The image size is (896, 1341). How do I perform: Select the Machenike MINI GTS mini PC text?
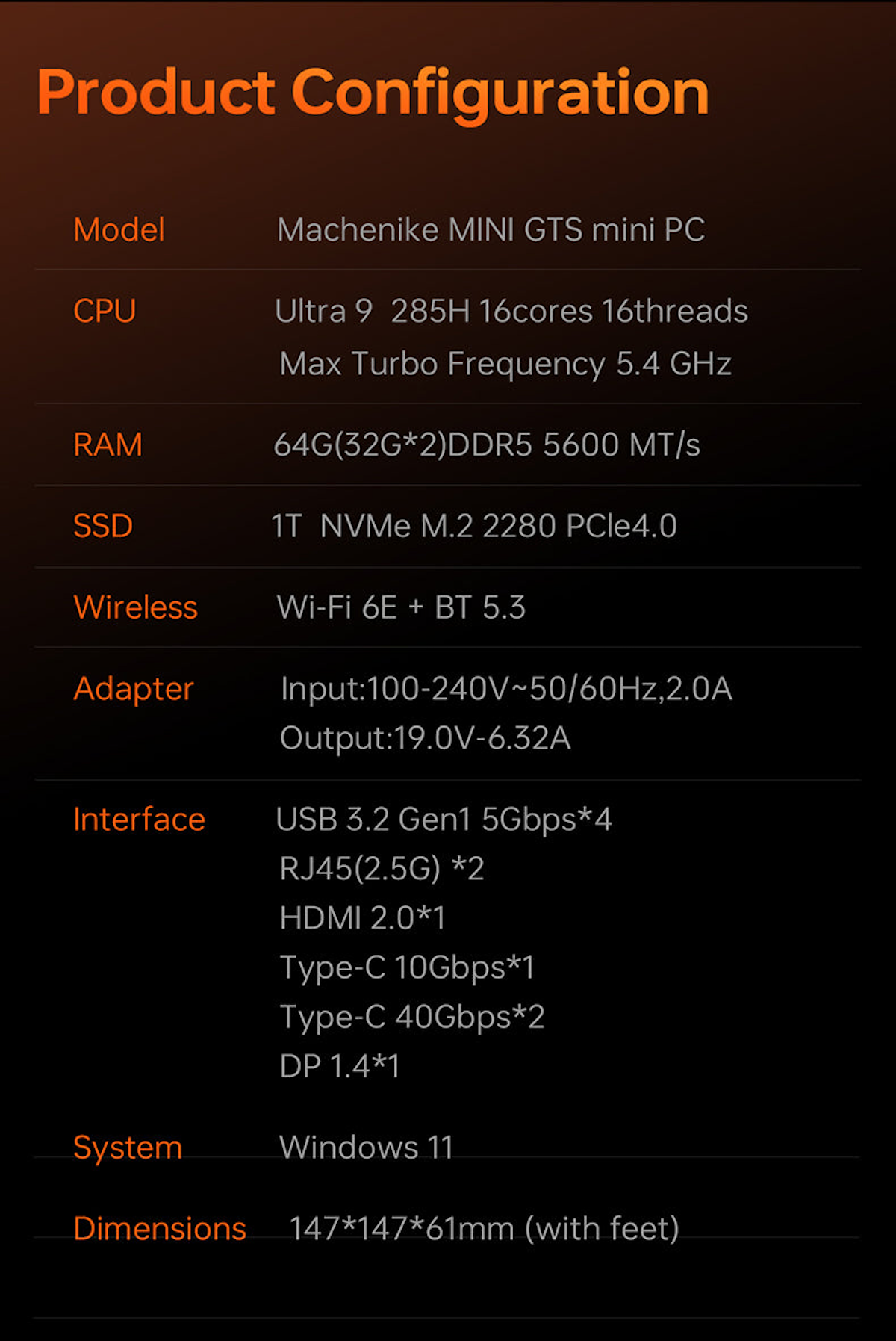tap(491, 230)
